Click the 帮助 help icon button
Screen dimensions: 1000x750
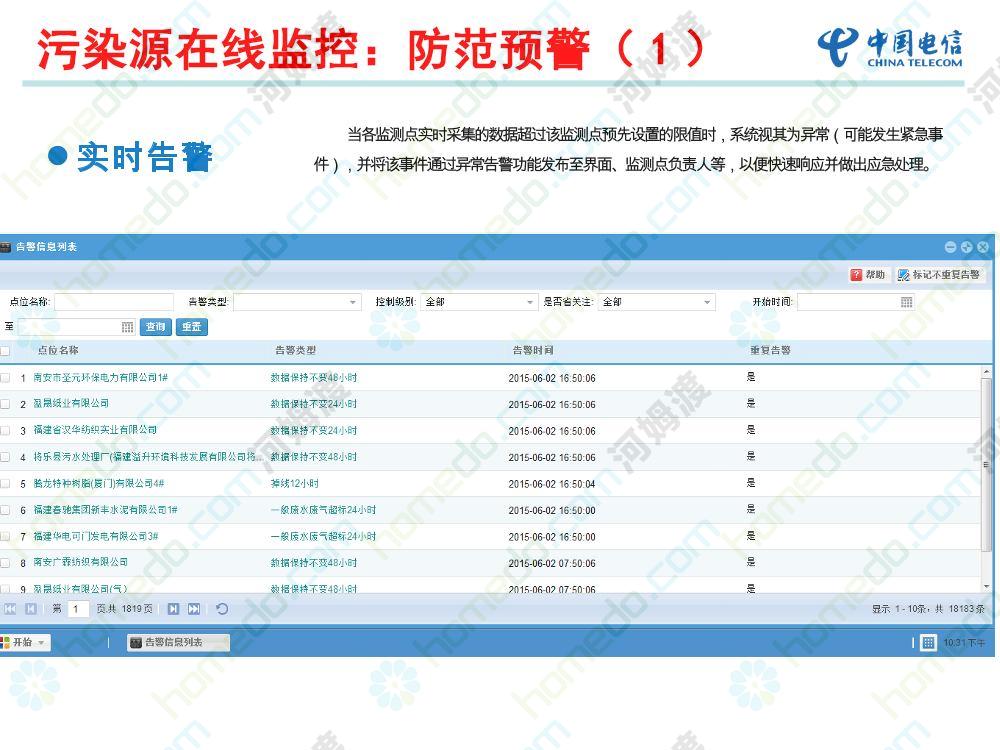[x=868, y=275]
